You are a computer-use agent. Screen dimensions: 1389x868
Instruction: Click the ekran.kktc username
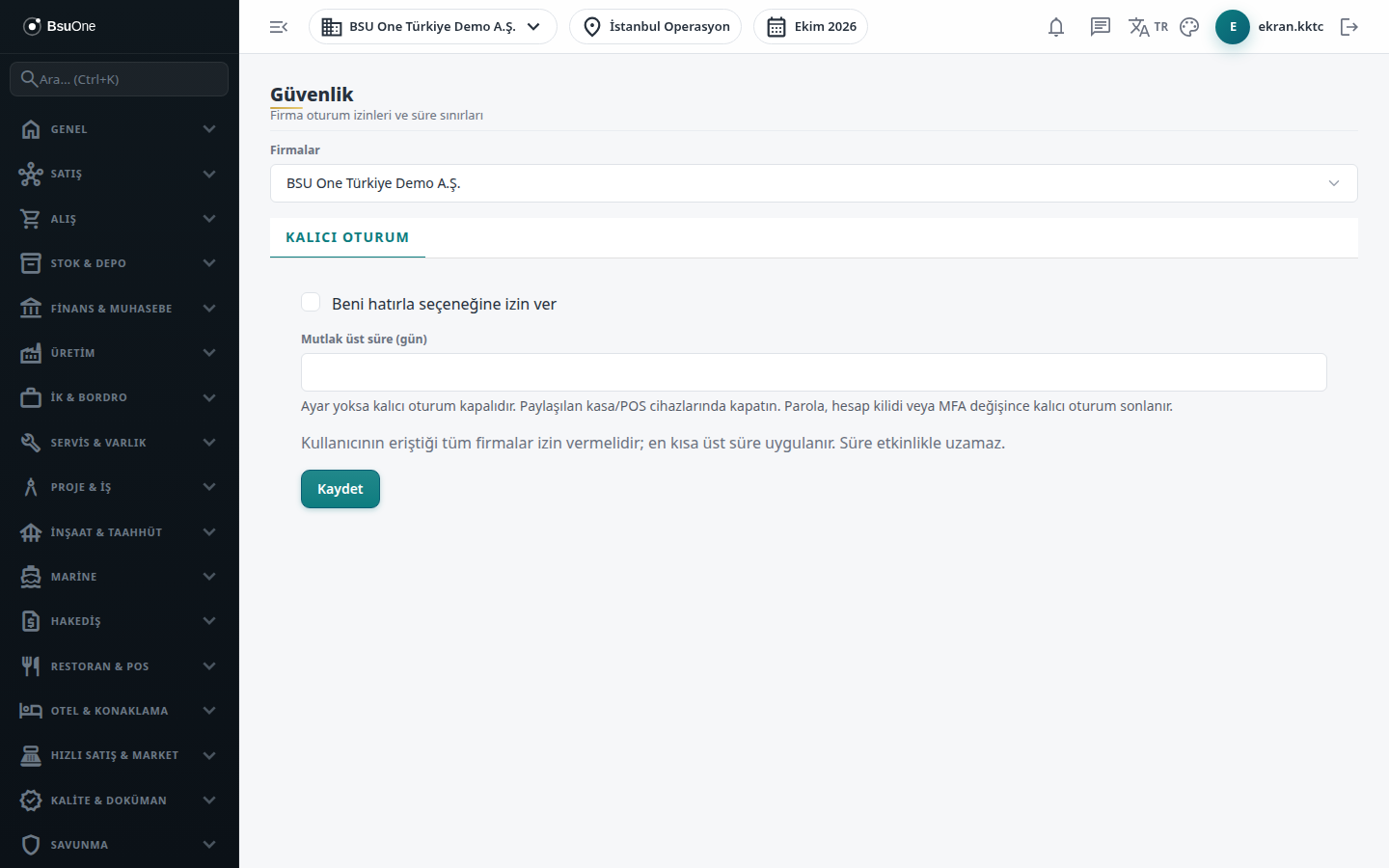coord(1291,27)
